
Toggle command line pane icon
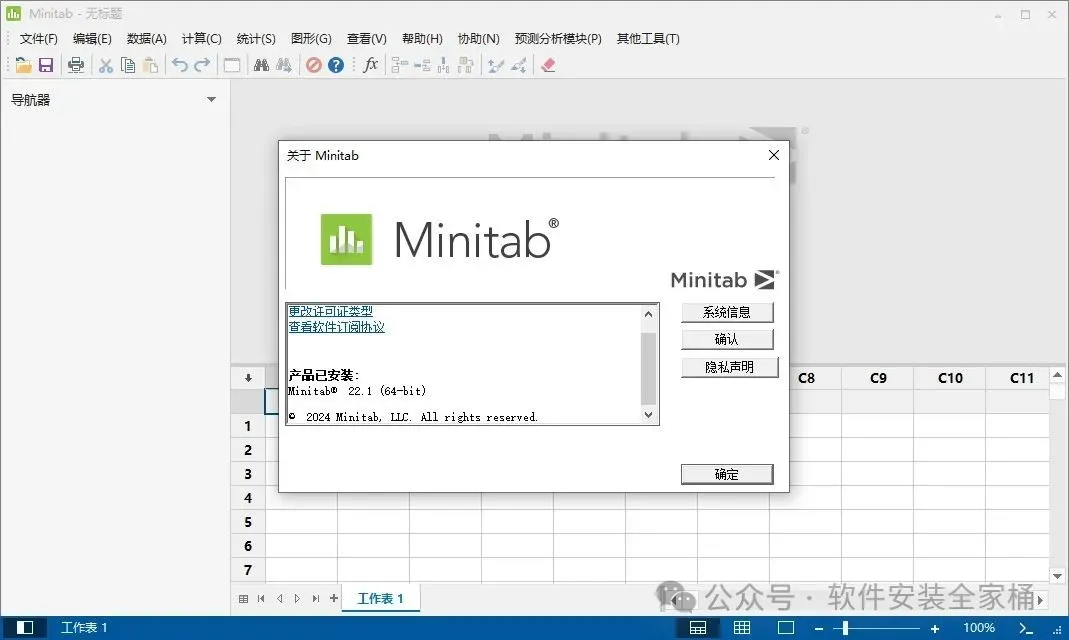click(x=1026, y=628)
